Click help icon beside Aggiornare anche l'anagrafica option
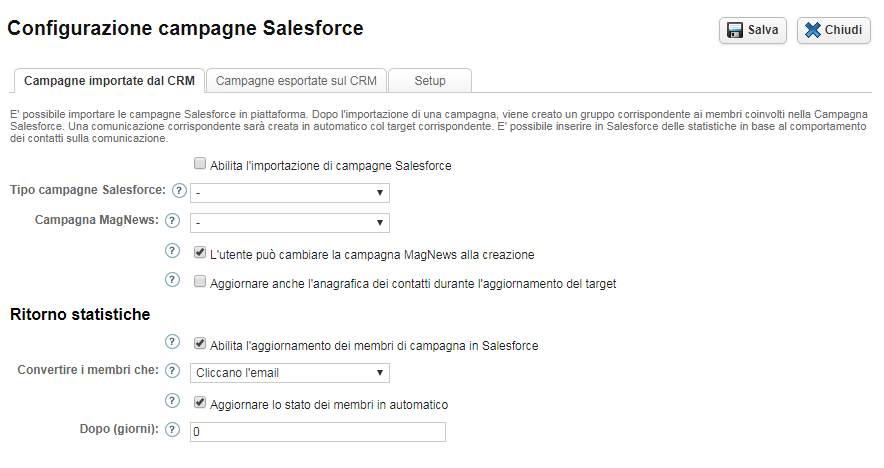This screenshot has height=468, width=884. point(172,280)
